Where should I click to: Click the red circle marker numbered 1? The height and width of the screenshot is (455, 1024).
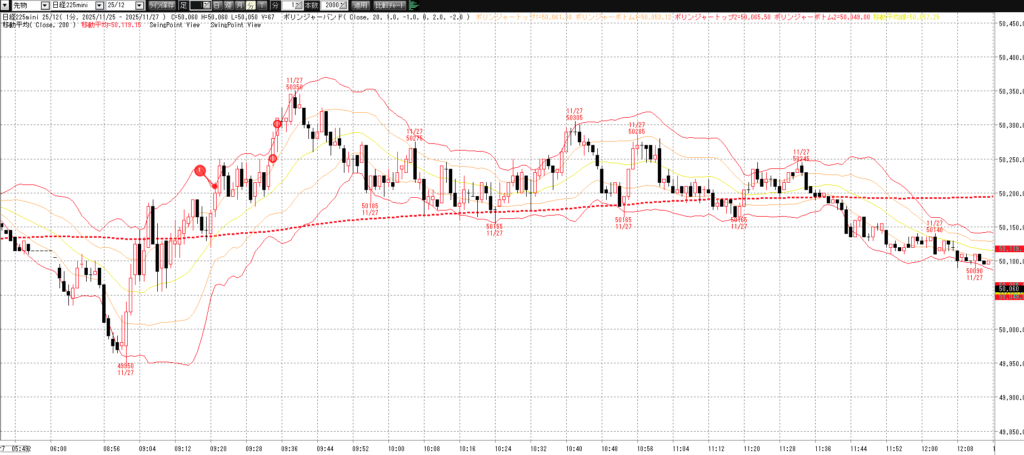(x=200, y=171)
